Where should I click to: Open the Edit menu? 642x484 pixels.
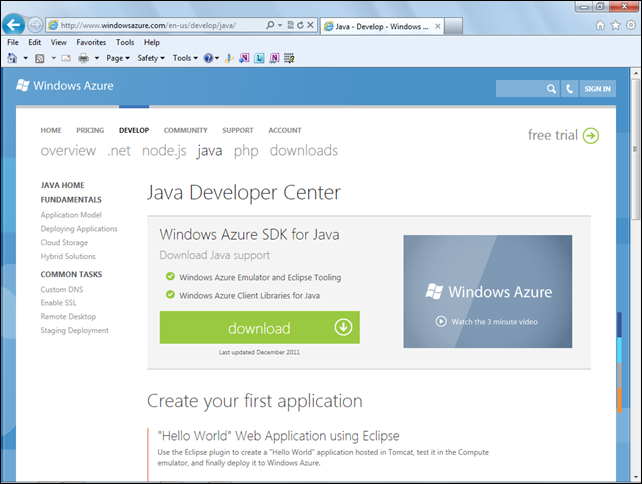click(34, 42)
